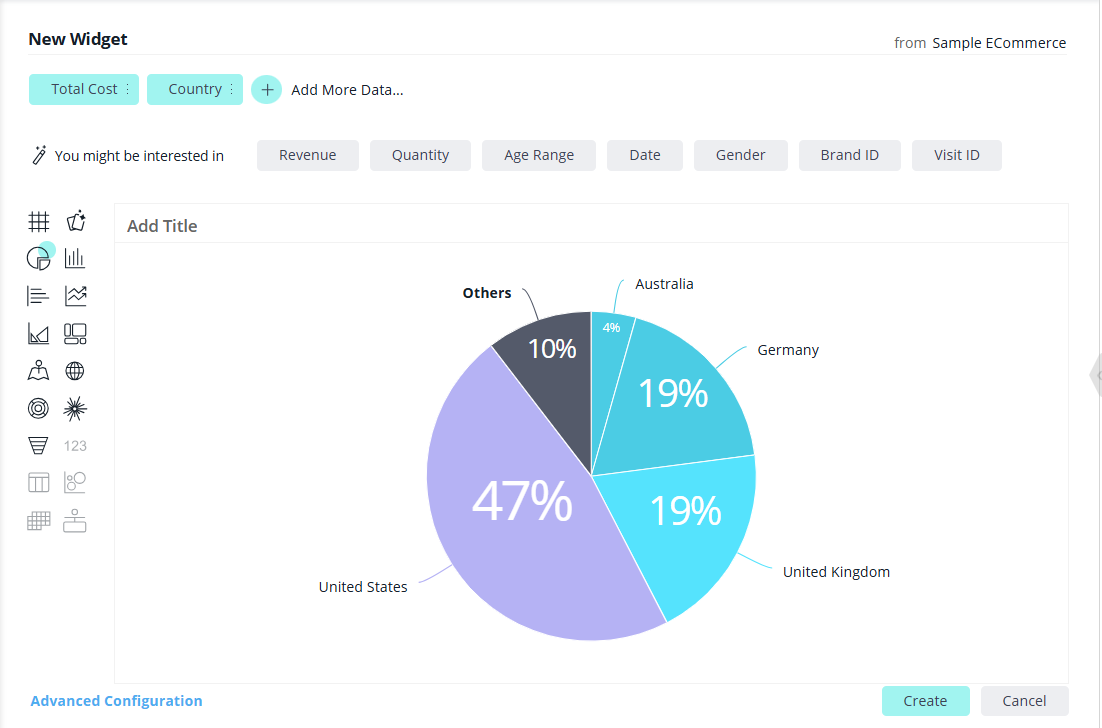Pick the area chart icon
1102x728 pixels.
point(38,333)
